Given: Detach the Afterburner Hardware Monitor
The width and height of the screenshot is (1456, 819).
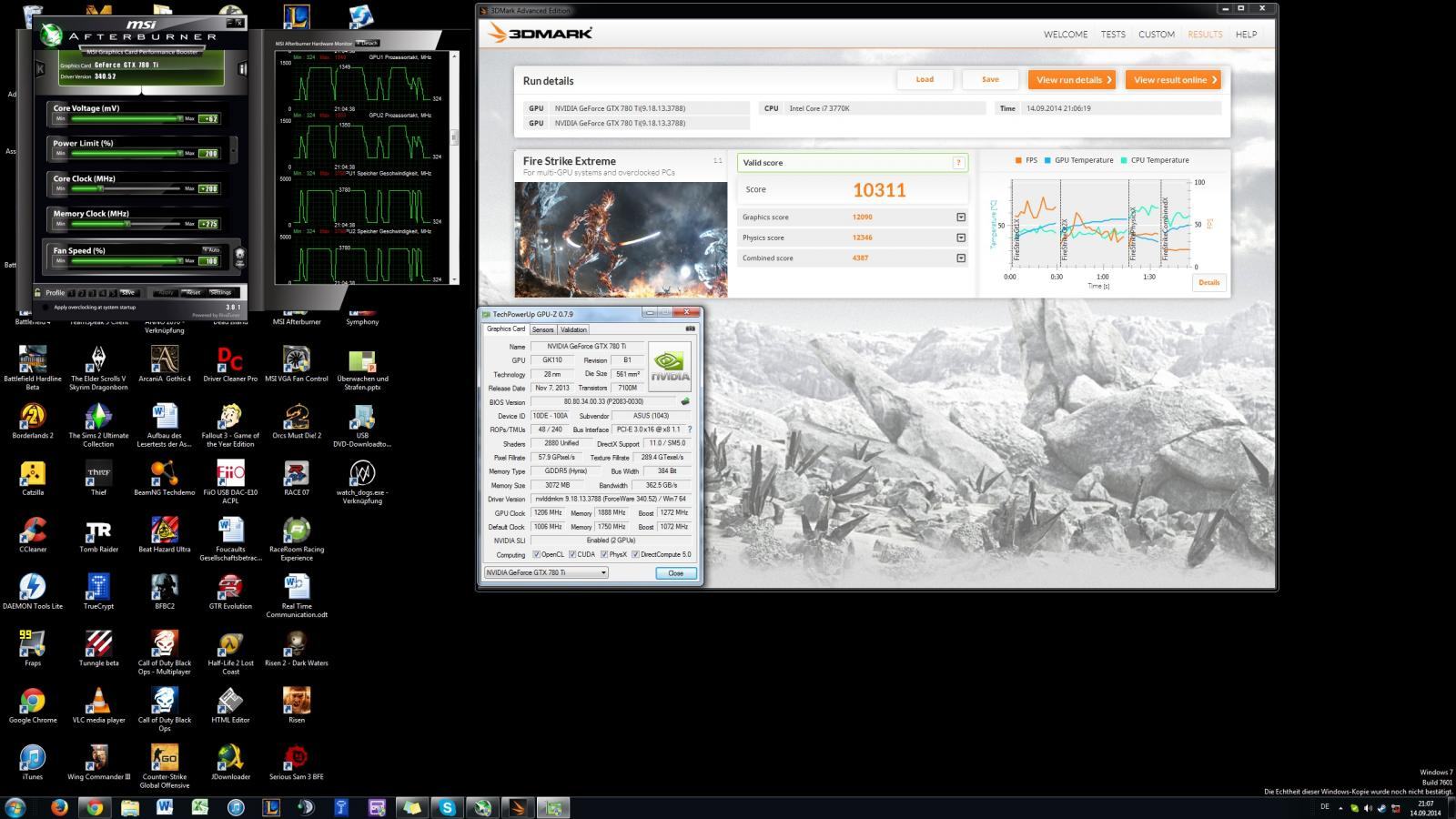Looking at the screenshot, I should pyautogui.click(x=367, y=43).
